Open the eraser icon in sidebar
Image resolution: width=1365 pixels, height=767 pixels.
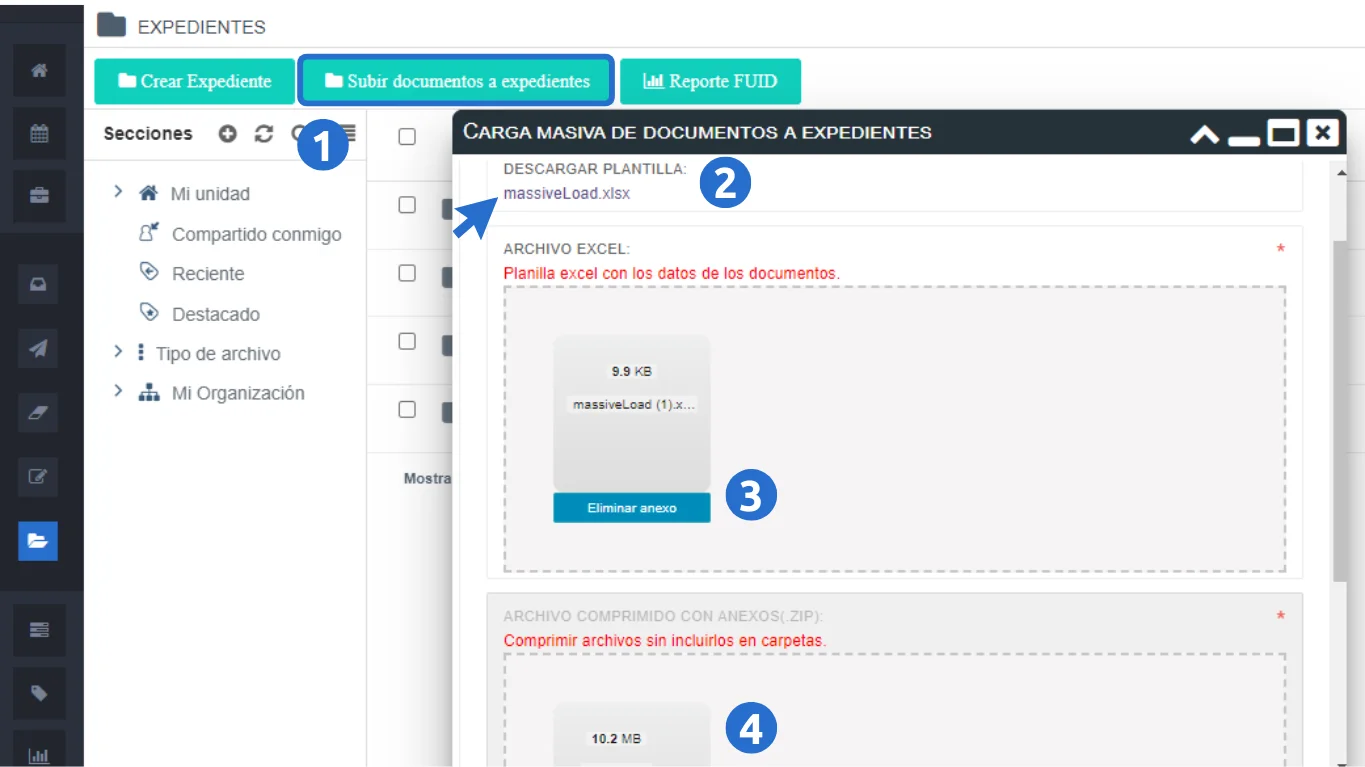[x=38, y=413]
